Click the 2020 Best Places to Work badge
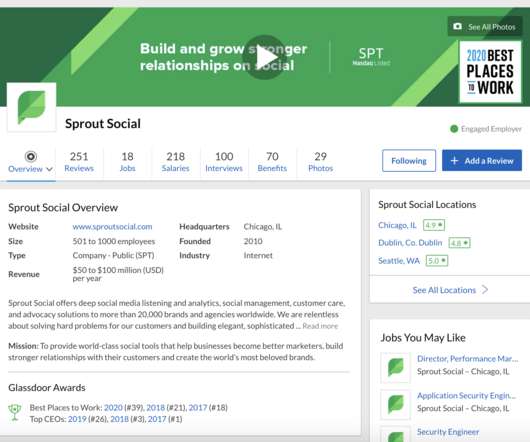Screen dimensions: 530x442 tap(490, 72)
